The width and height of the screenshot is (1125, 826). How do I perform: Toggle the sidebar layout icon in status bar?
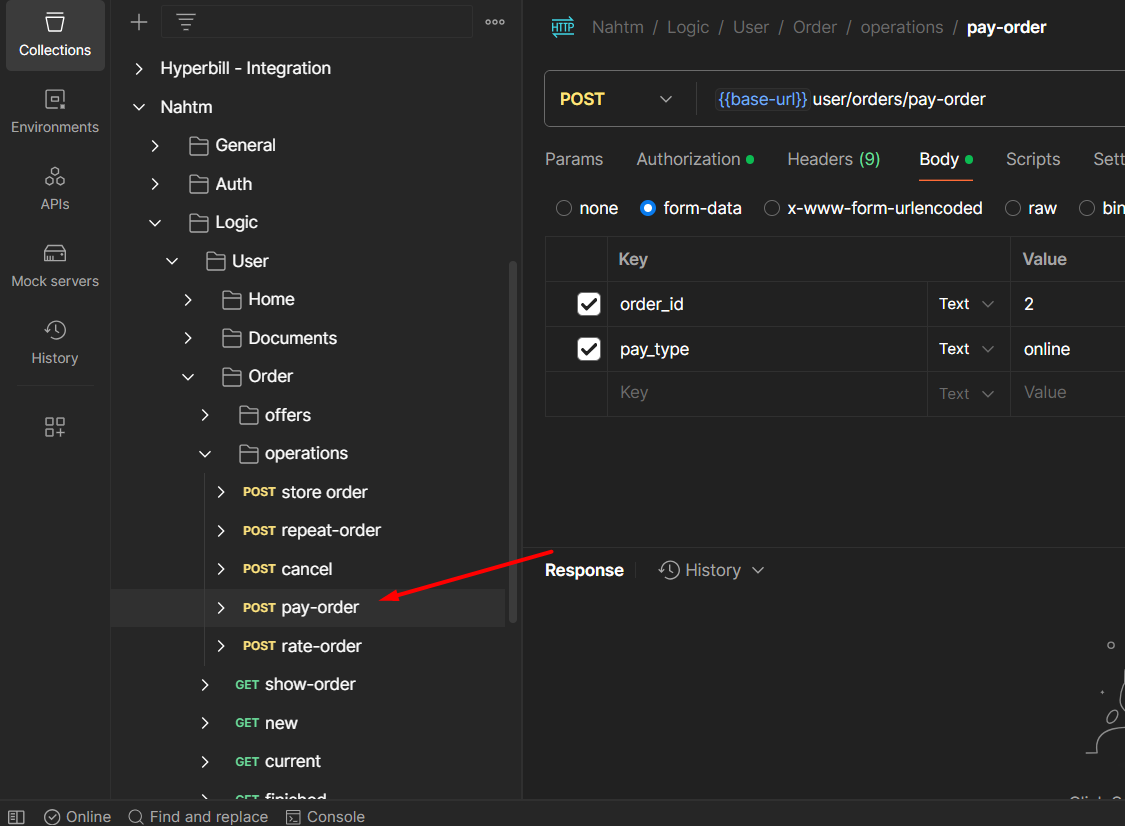click(17, 817)
